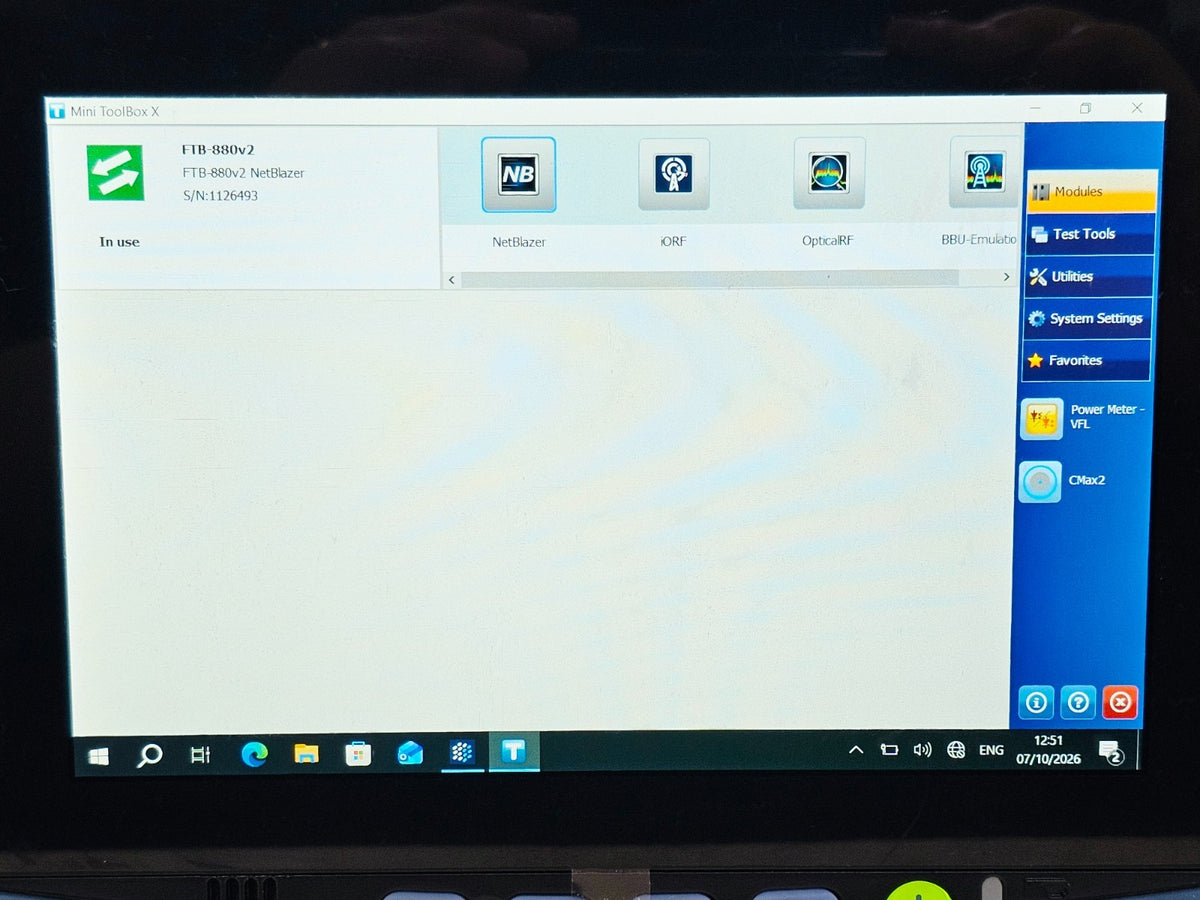Launch the BBU-Emulation icon

coord(985,172)
